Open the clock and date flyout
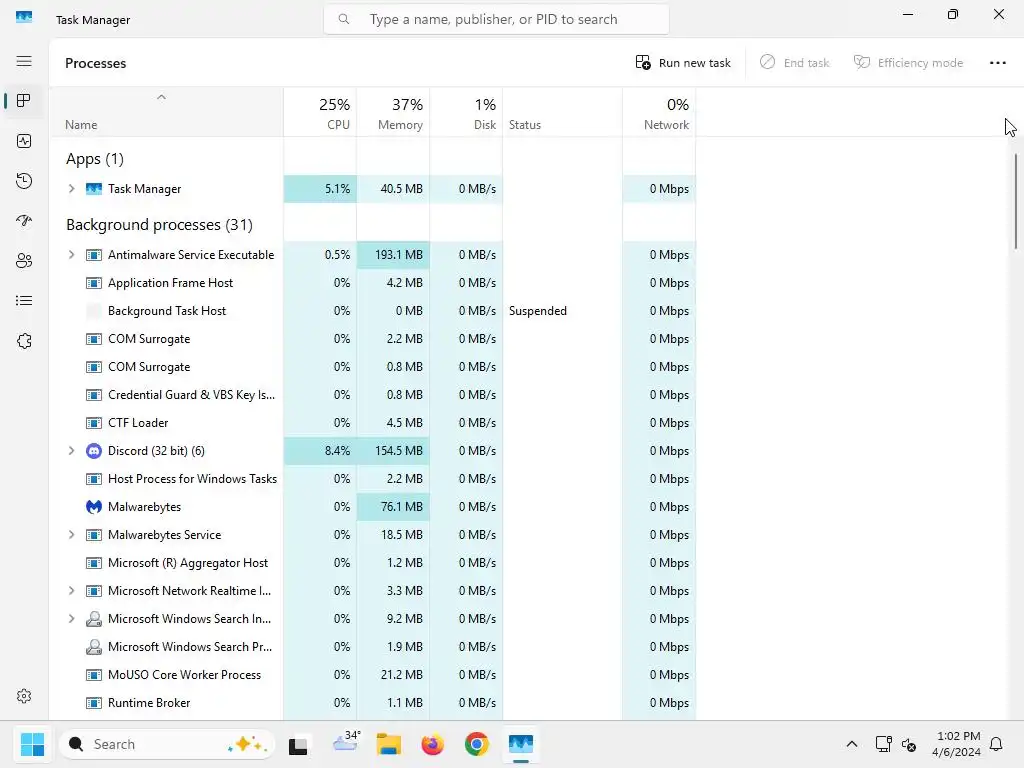 point(957,744)
